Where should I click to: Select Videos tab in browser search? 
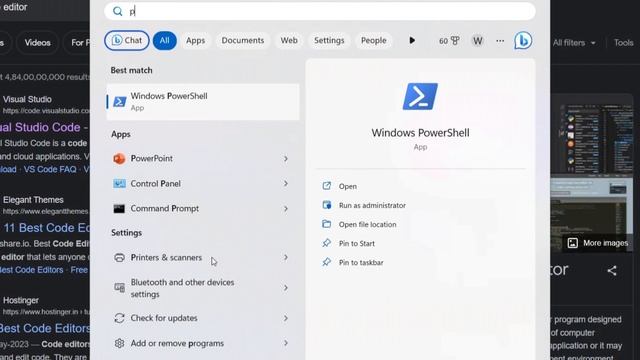coord(38,42)
